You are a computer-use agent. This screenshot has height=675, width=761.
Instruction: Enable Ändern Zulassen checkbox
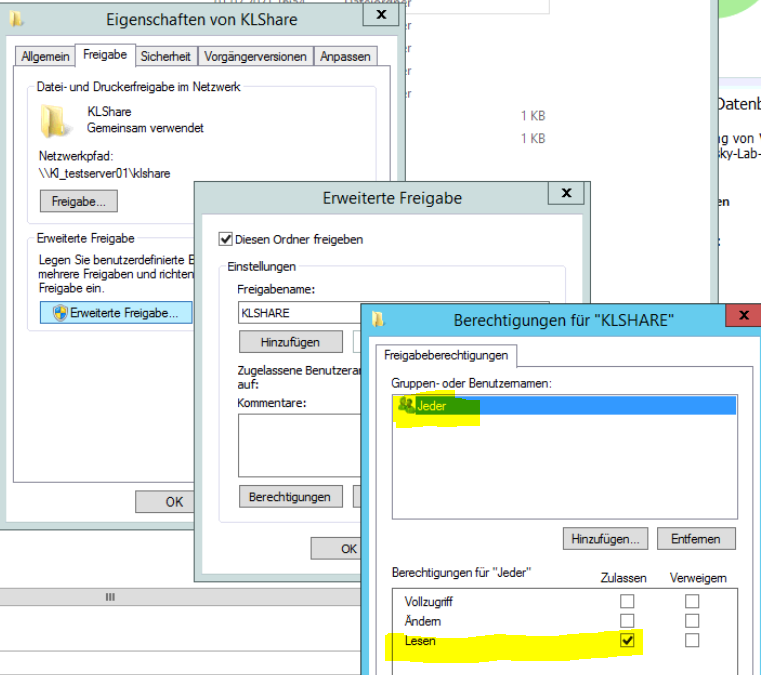pyautogui.click(x=627, y=621)
